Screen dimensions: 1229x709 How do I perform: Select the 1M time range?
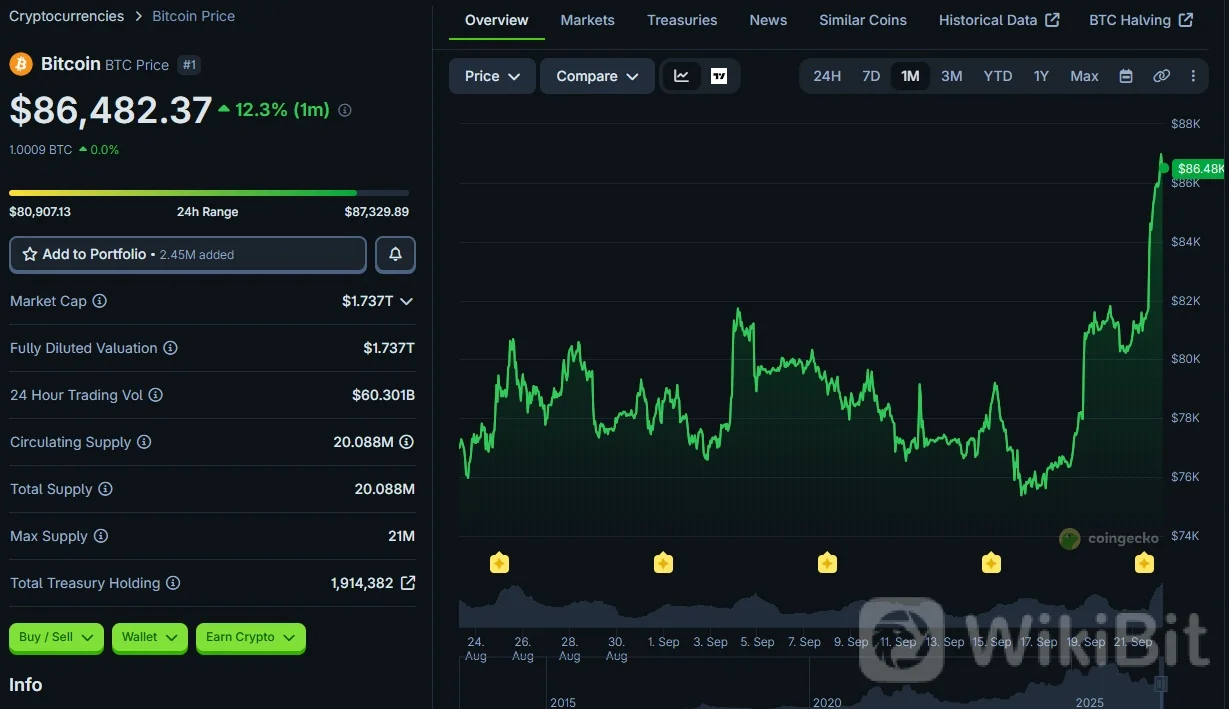910,76
